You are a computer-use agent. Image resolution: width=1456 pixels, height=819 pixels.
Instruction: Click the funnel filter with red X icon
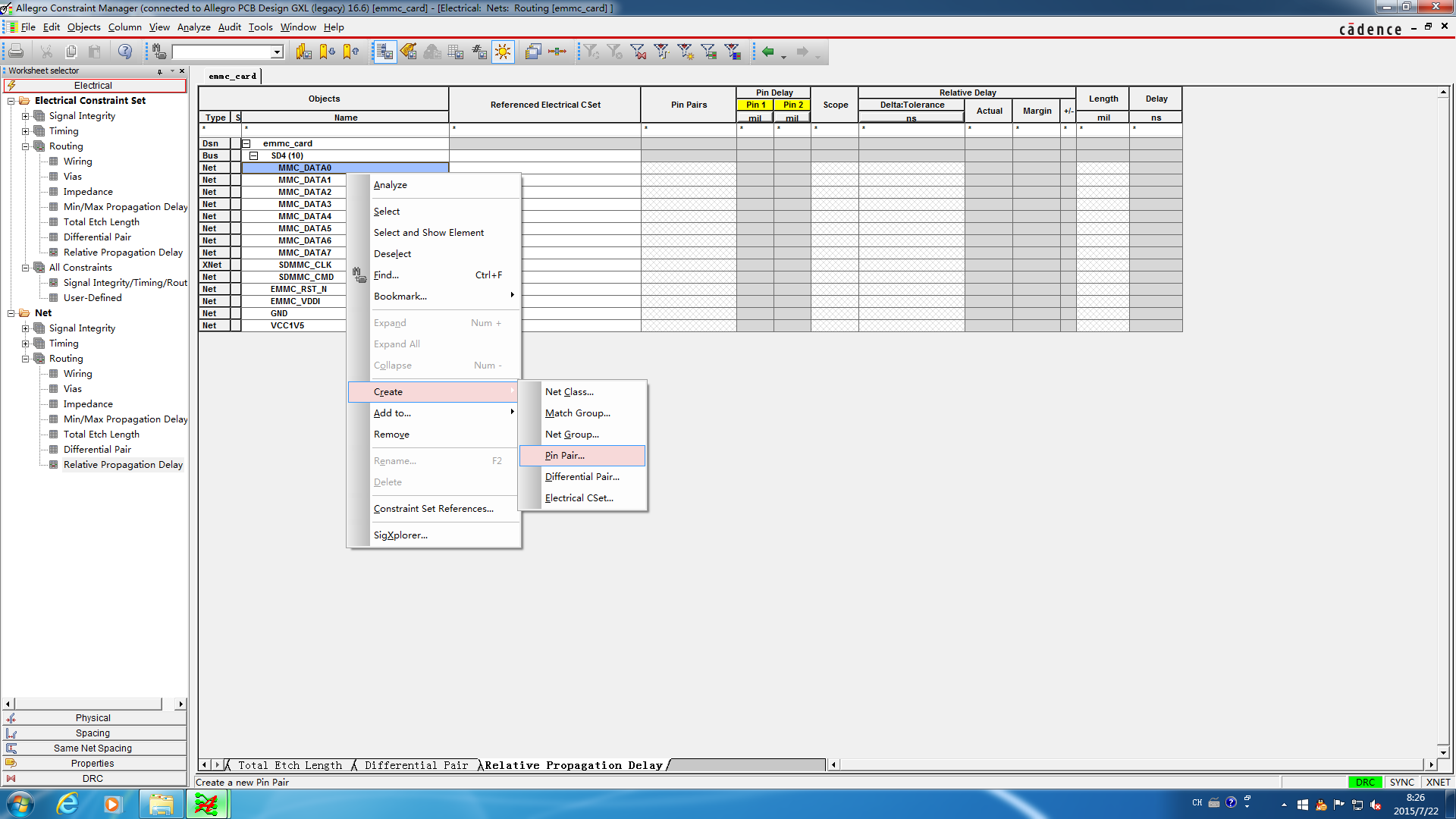coord(639,52)
